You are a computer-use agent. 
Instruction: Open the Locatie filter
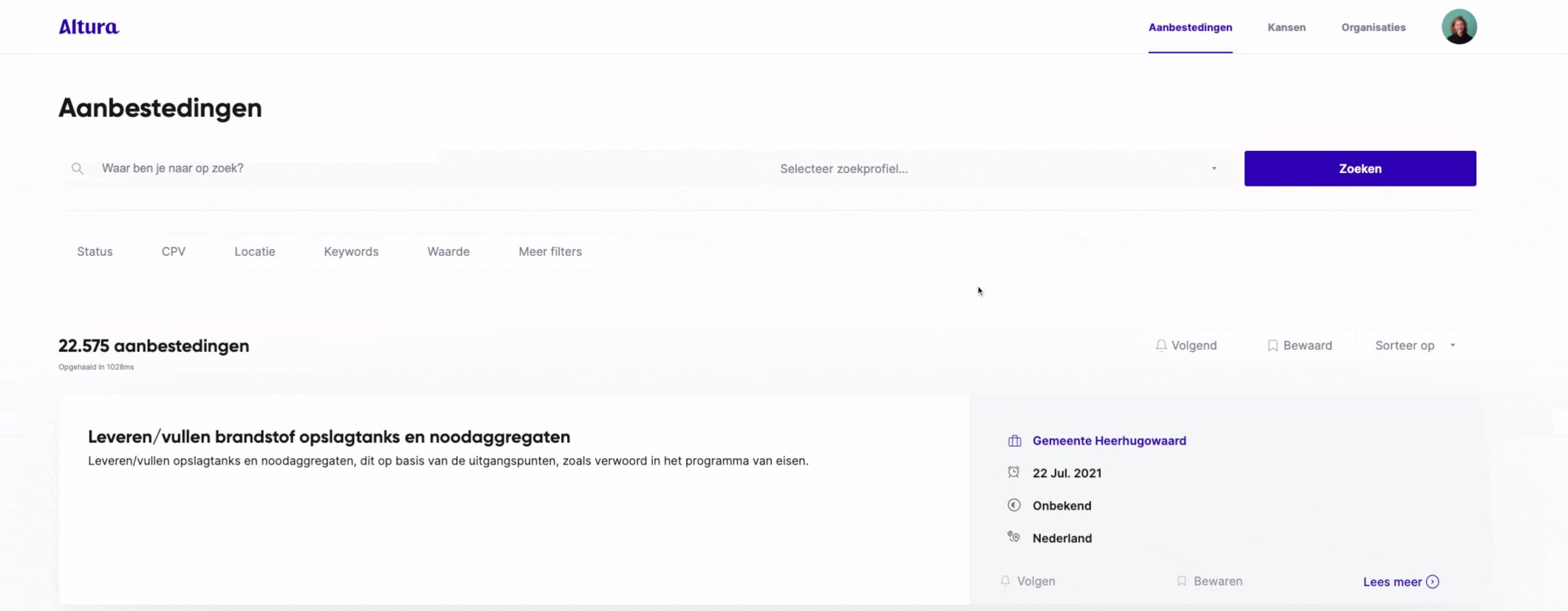(255, 252)
